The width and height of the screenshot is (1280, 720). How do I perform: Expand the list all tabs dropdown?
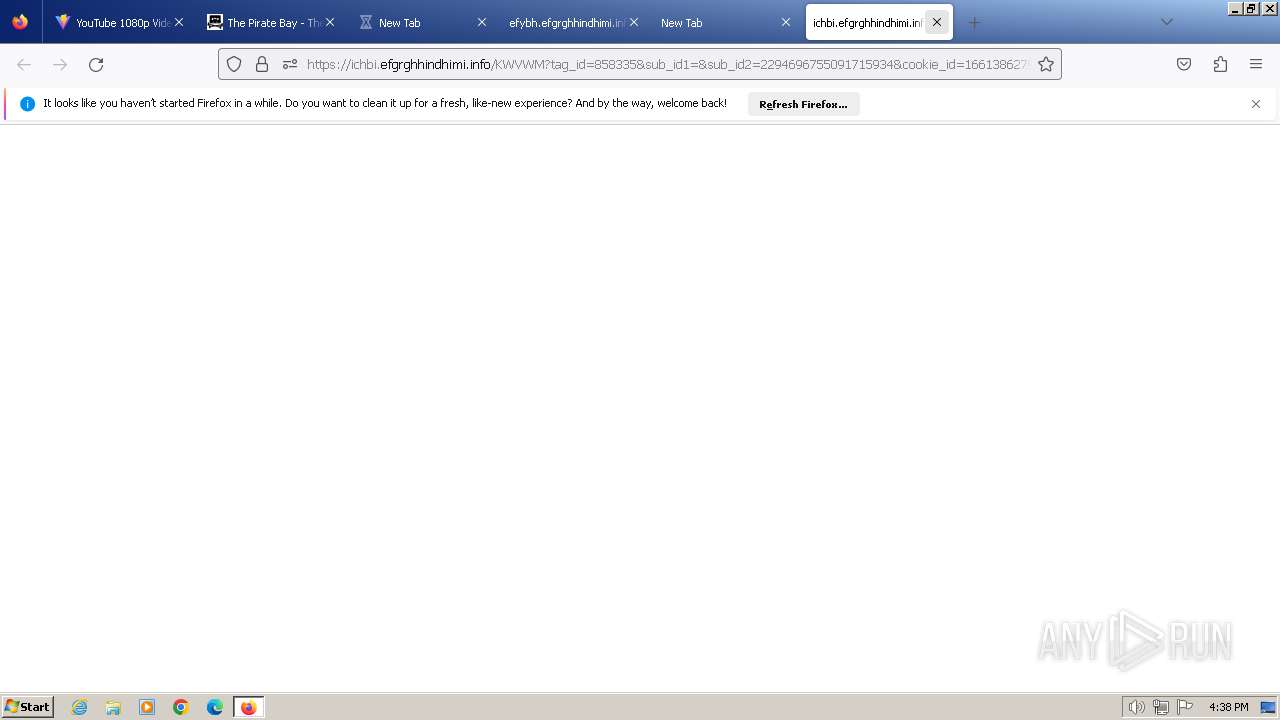[x=1166, y=22]
